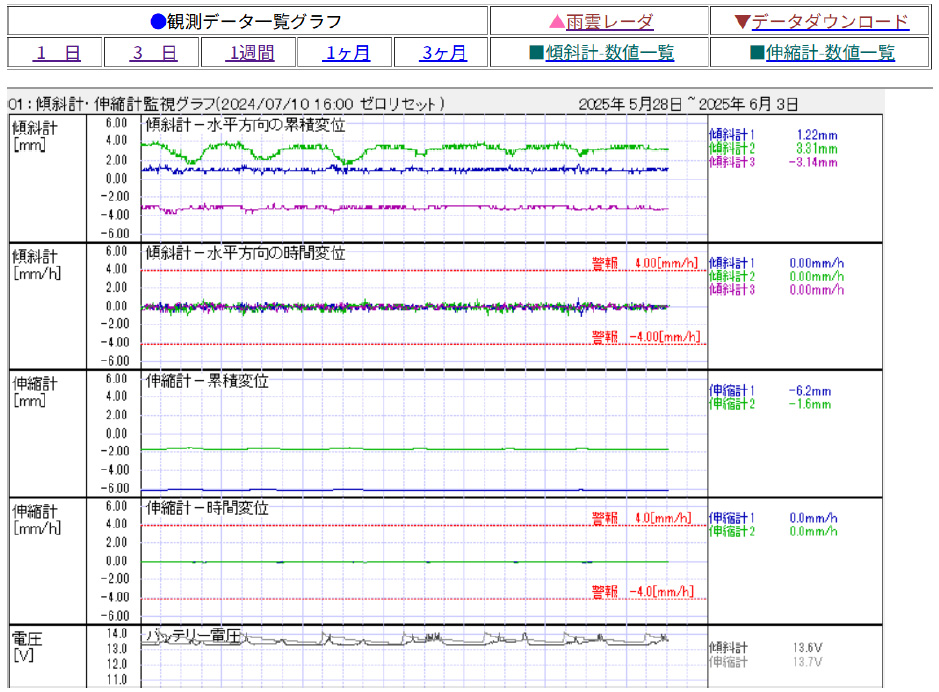
Task: Switch graph range to 1日
Action: point(57,54)
